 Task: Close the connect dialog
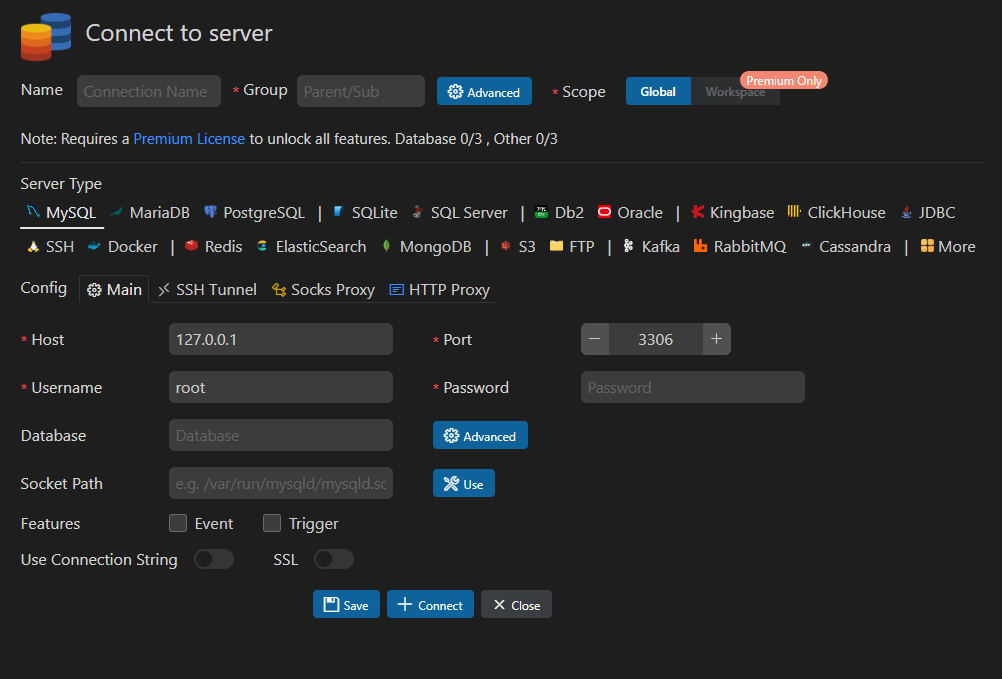516,604
